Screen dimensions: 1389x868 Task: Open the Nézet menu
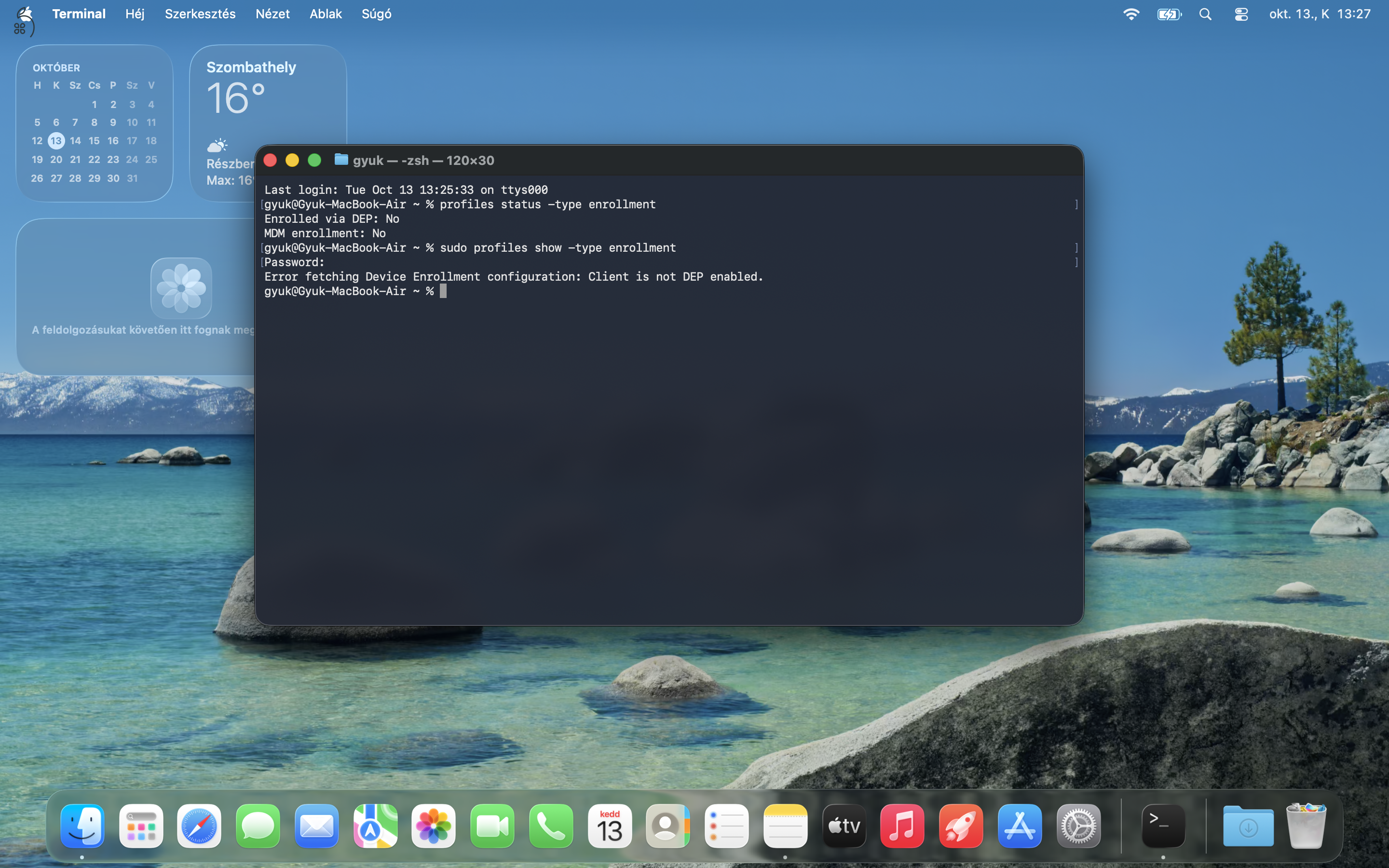click(272, 14)
